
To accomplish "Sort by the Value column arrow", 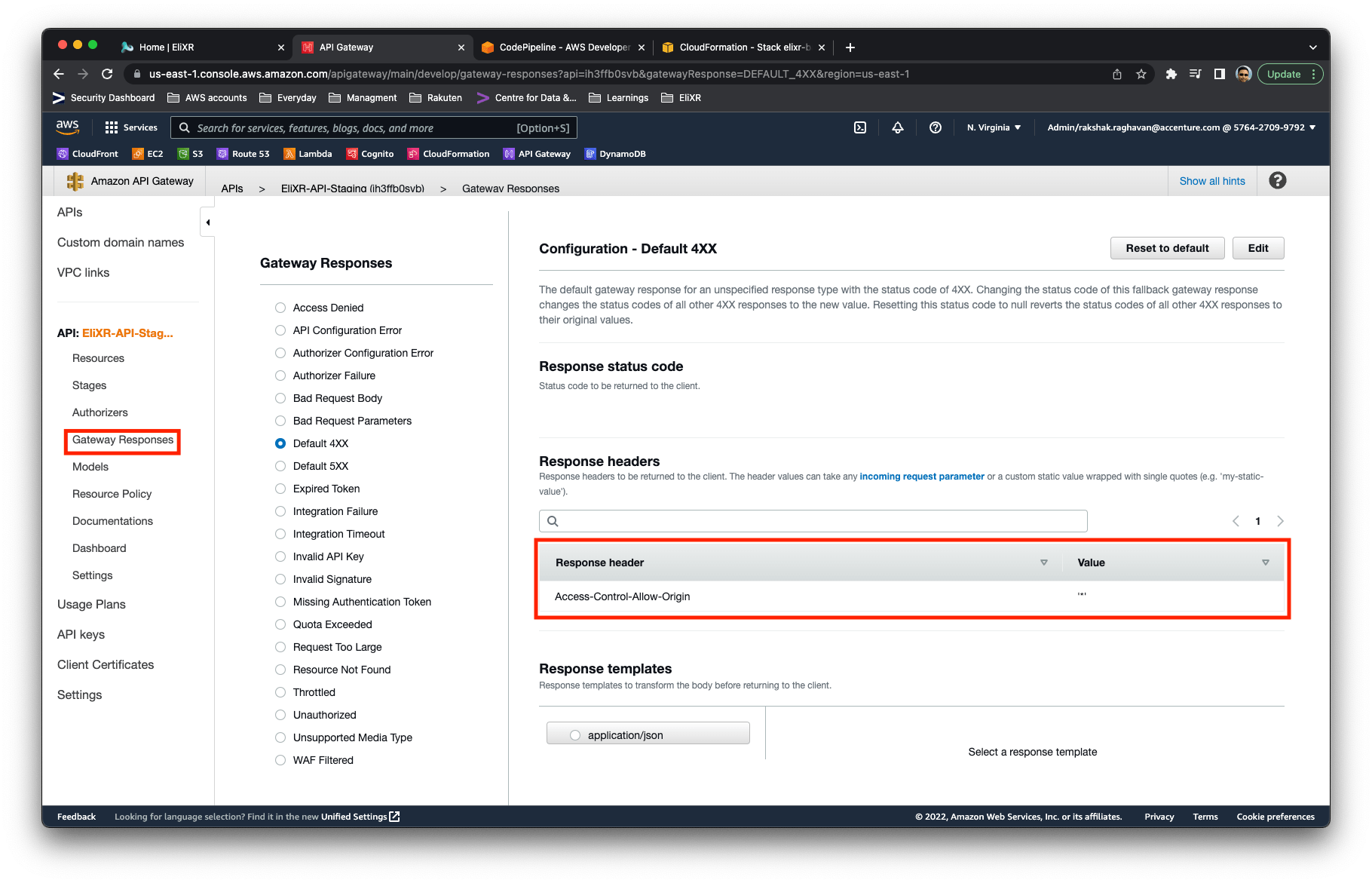I will (x=1266, y=563).
